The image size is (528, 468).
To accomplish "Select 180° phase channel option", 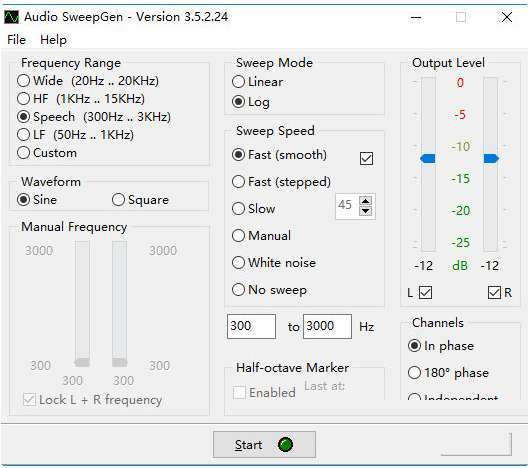I will [448, 373].
